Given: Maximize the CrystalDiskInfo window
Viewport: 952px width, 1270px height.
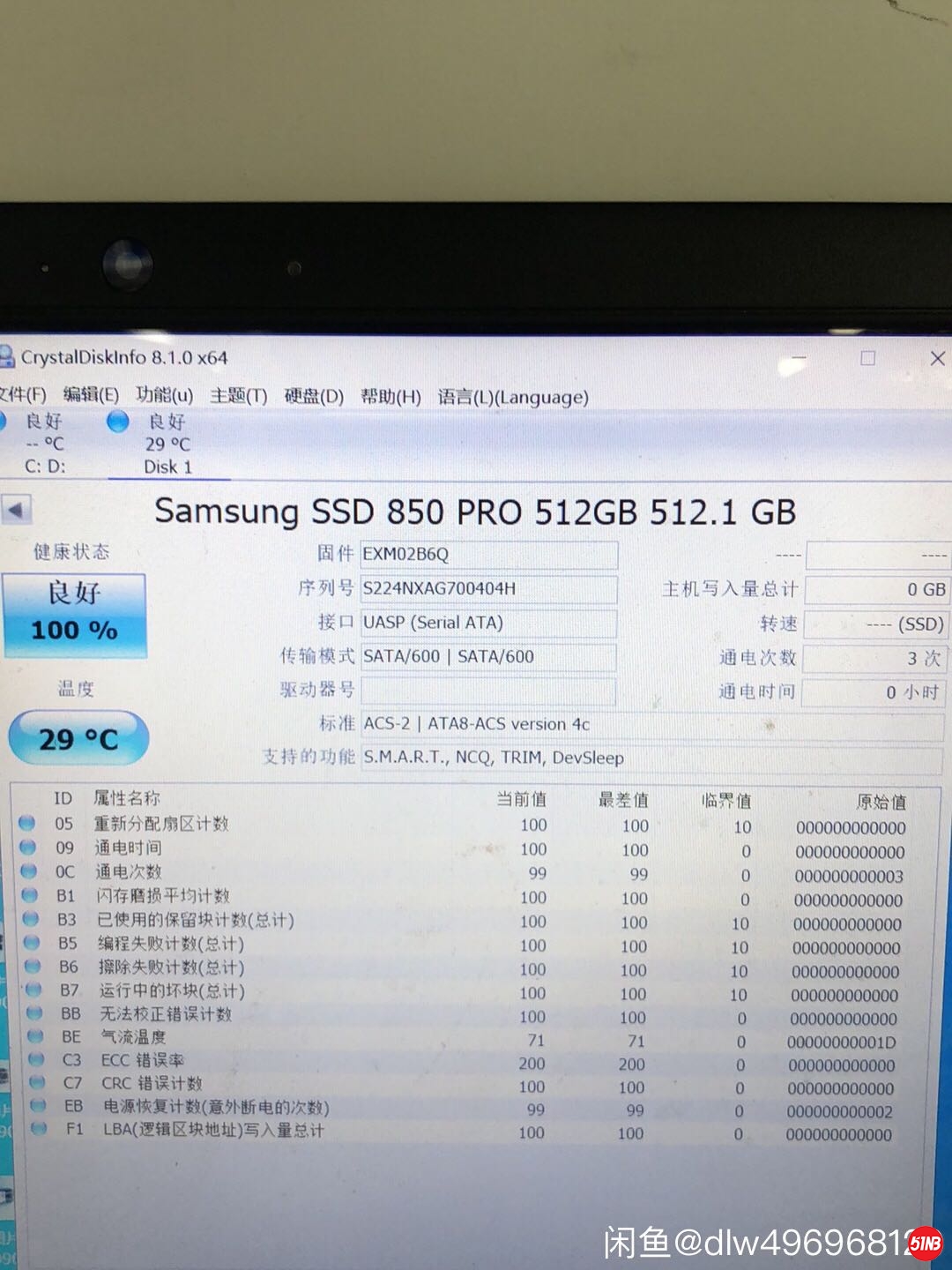Looking at the screenshot, I should click(868, 357).
